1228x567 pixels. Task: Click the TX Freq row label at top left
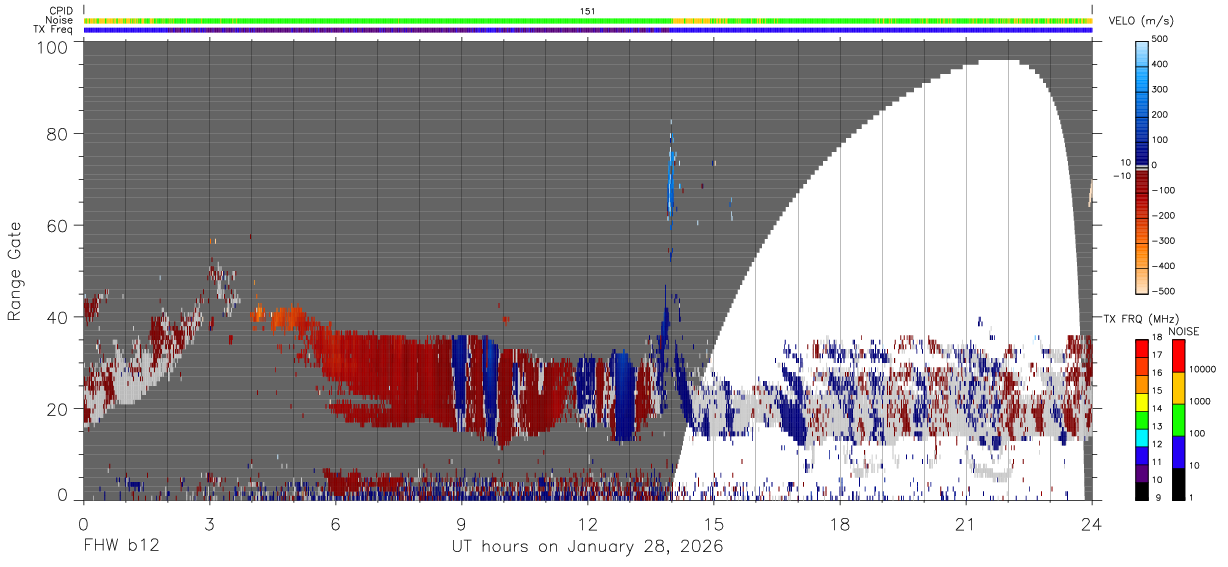[54, 29]
